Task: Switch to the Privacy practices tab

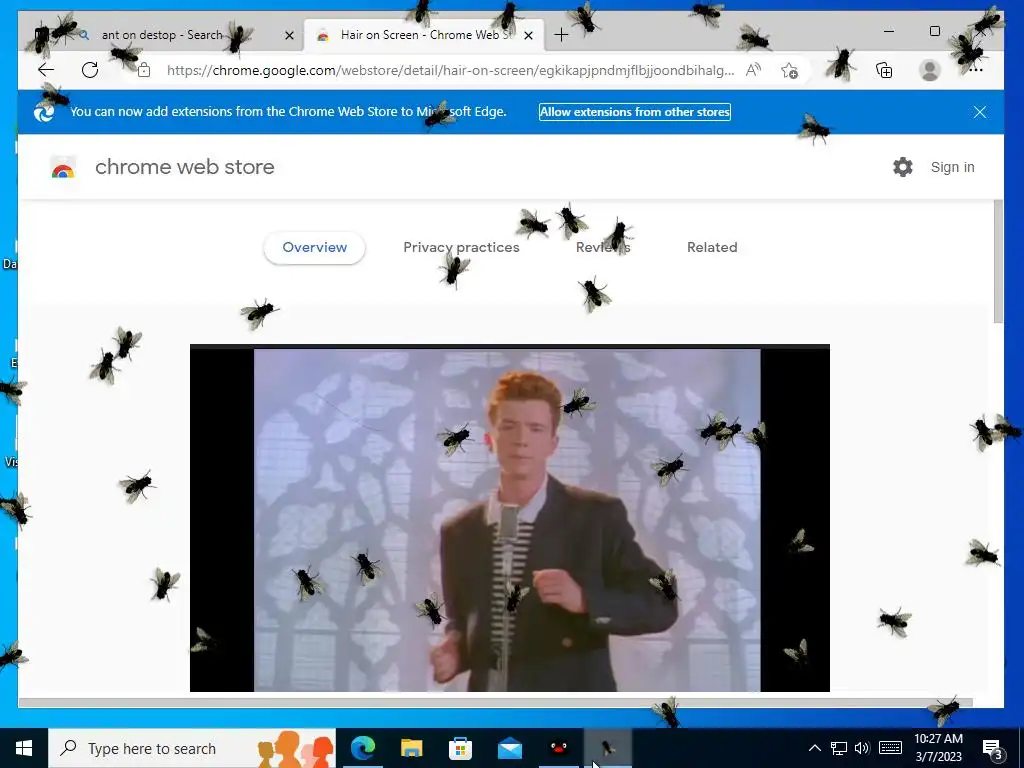Action: click(x=461, y=248)
